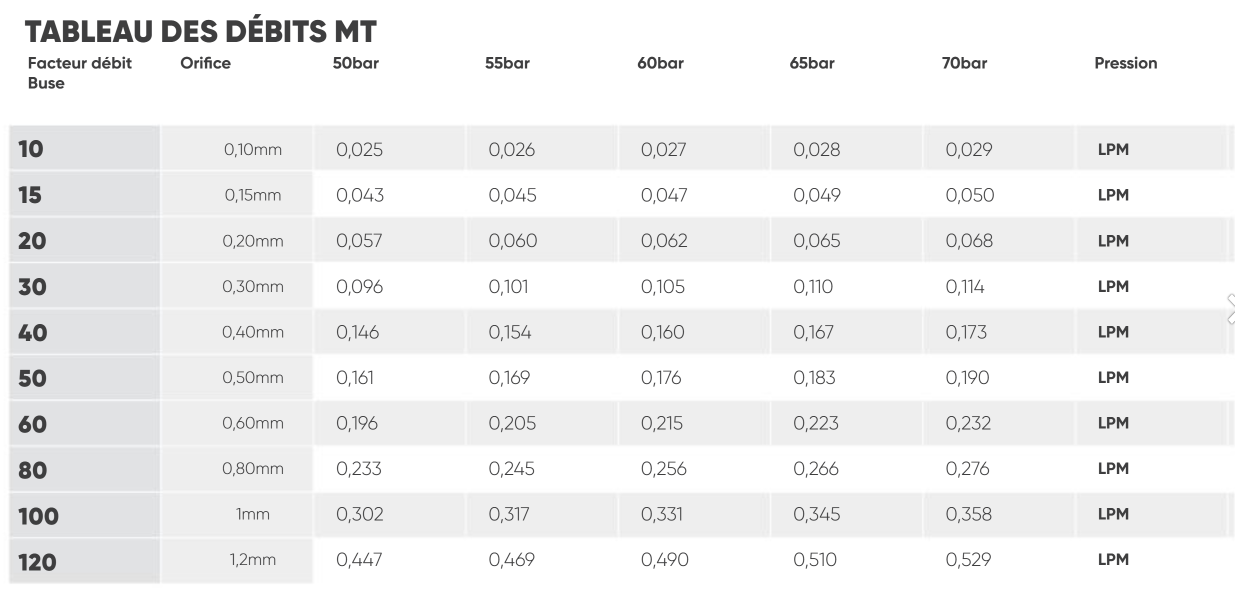Click the "60bar" column header
The width and height of the screenshot is (1235, 590).
660,63
